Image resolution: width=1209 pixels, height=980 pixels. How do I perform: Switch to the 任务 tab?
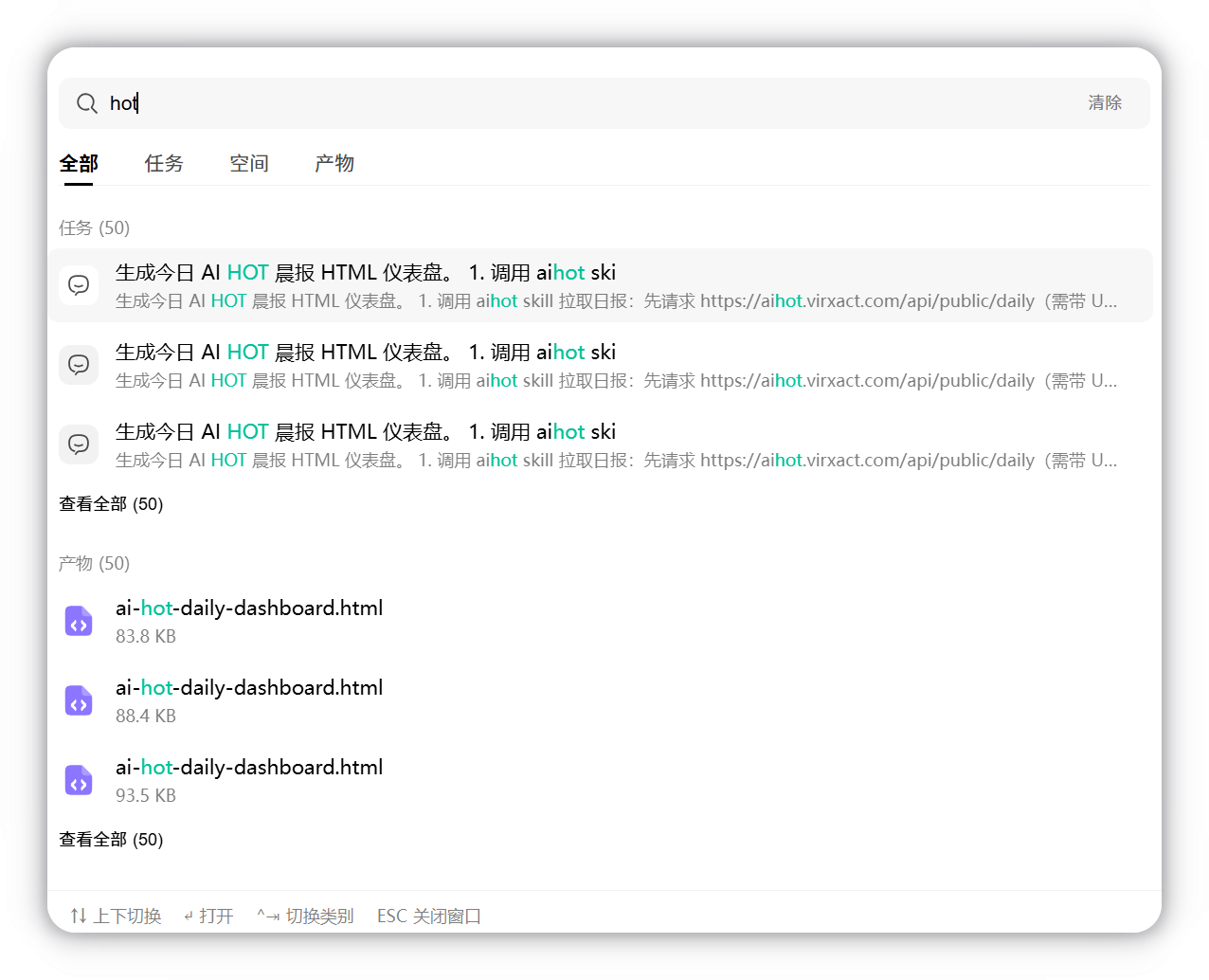[164, 163]
